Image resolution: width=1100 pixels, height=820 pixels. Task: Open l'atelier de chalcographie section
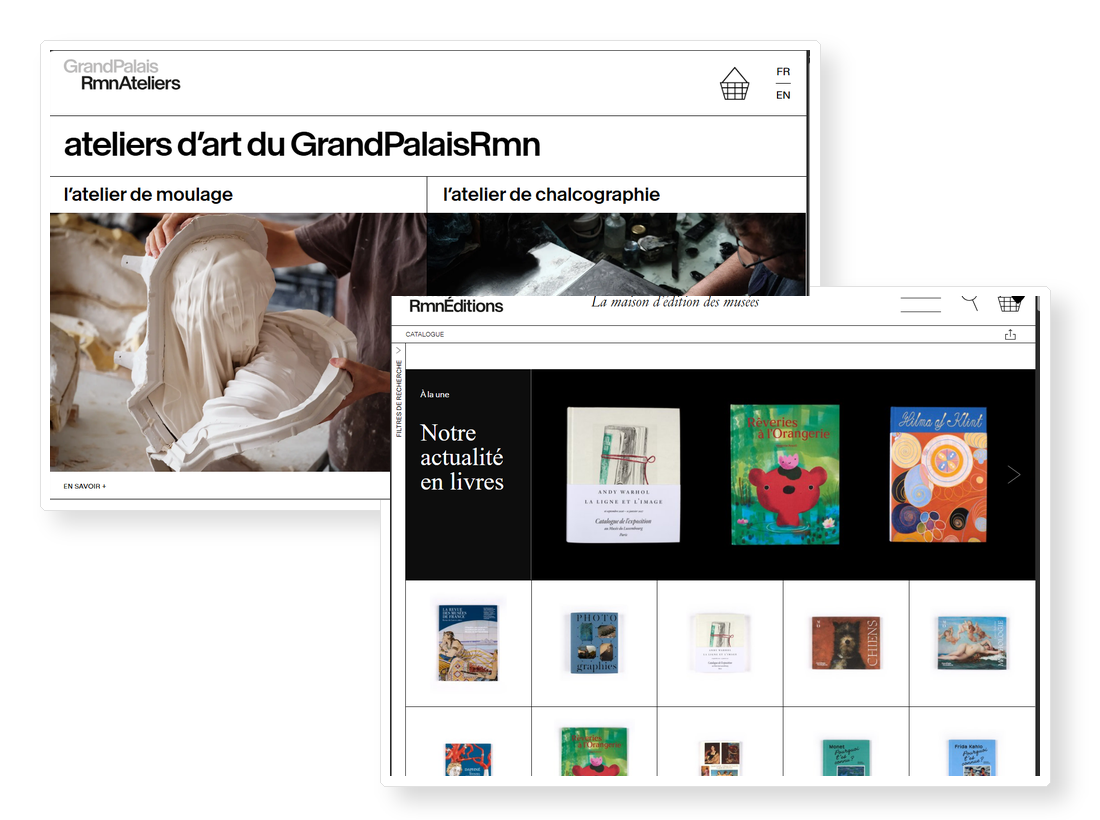(x=551, y=194)
